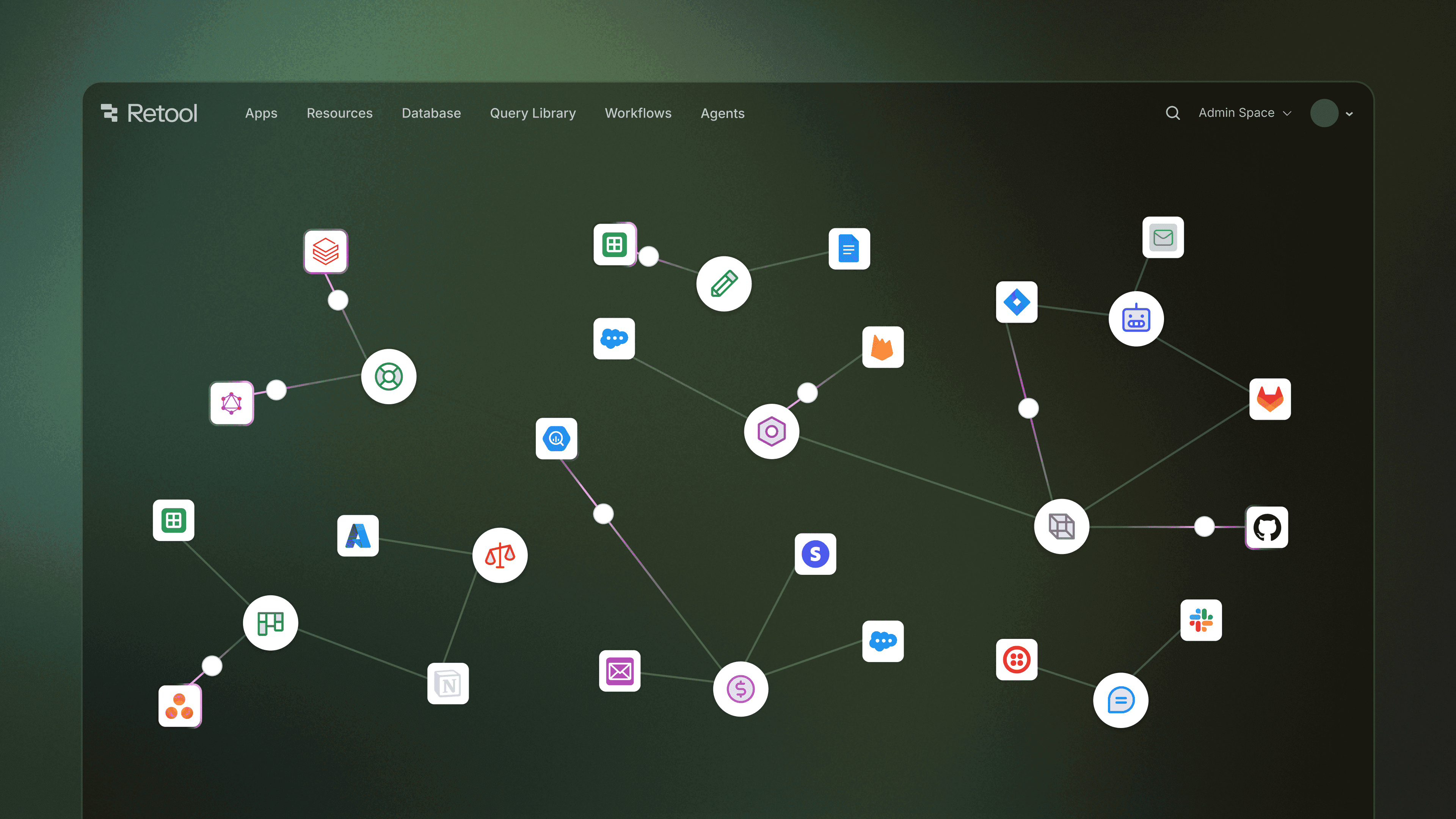The image size is (1456, 819).
Task: Click the white dot left of the GitHub icon
Action: tap(1205, 526)
